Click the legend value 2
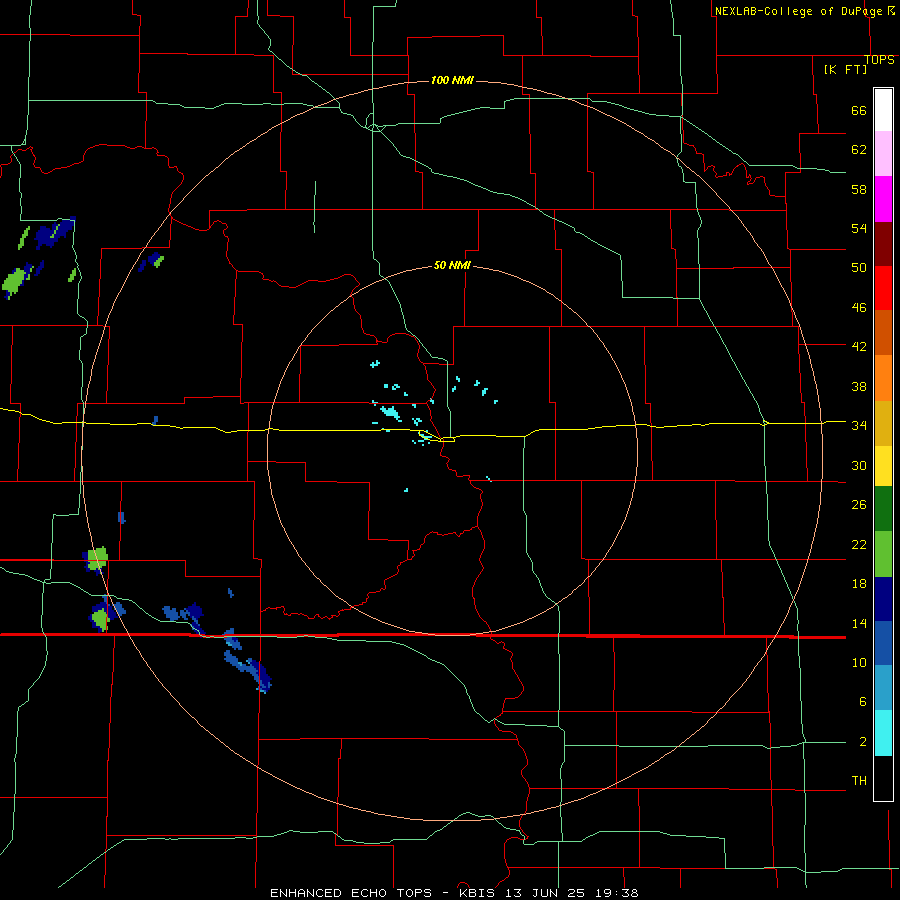 863,742
